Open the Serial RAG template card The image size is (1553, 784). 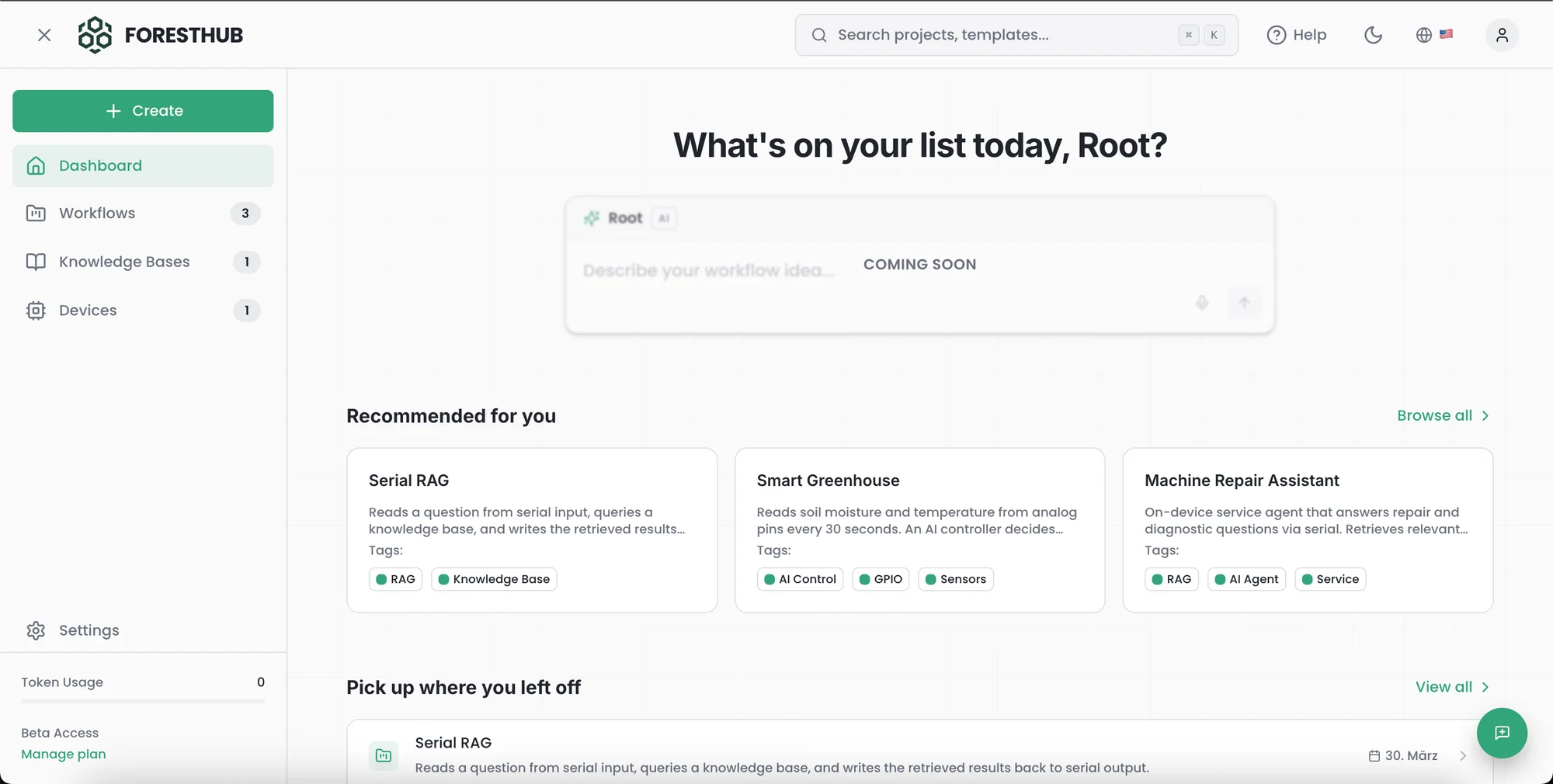click(x=532, y=530)
